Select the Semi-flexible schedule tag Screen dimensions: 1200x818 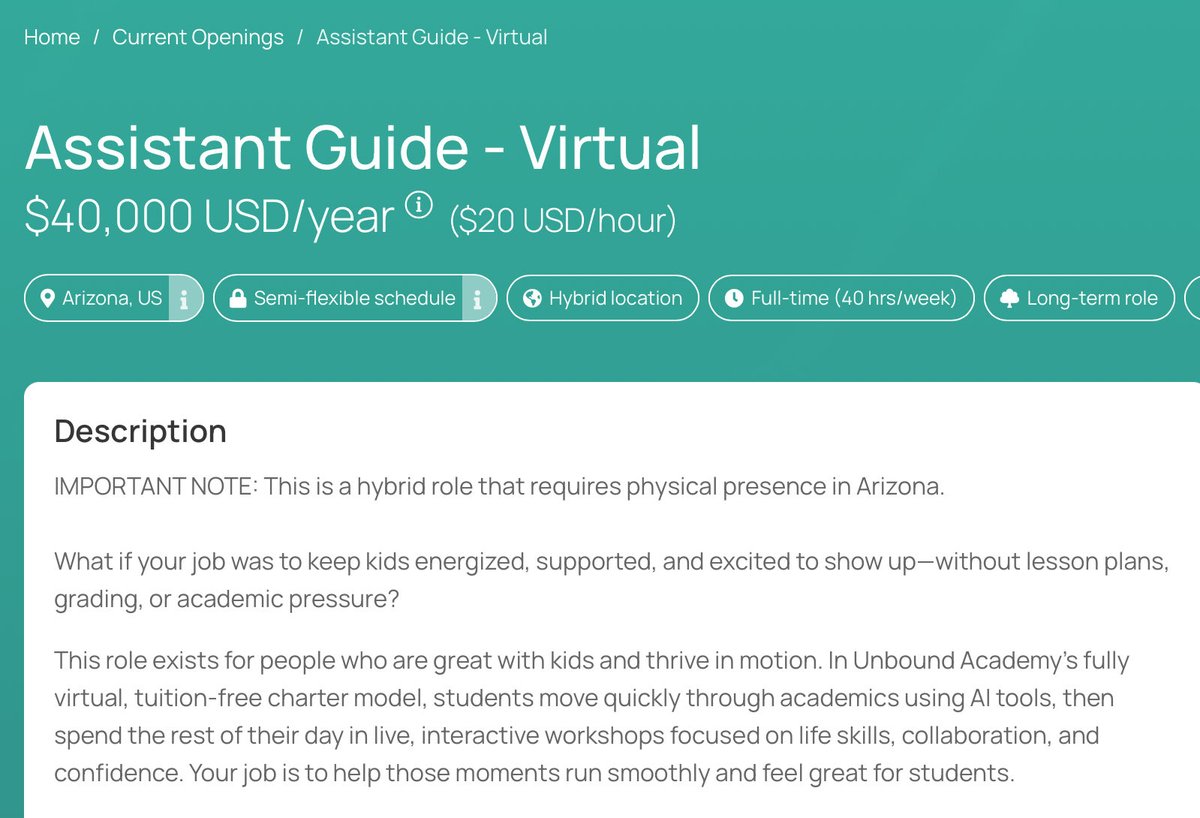355,298
